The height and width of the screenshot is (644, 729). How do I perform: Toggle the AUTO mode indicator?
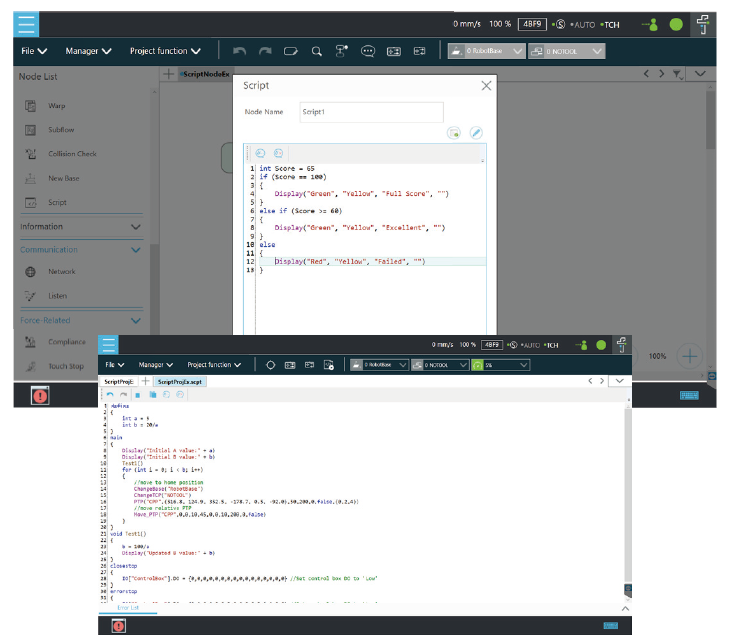[x=583, y=23]
